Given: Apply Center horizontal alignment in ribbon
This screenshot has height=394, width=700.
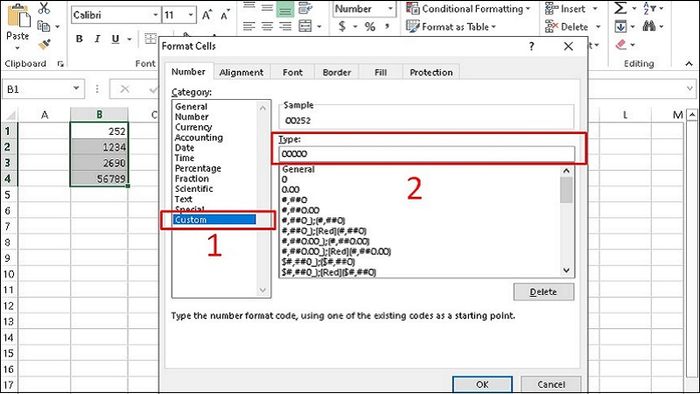Looking at the screenshot, I should [267, 26].
